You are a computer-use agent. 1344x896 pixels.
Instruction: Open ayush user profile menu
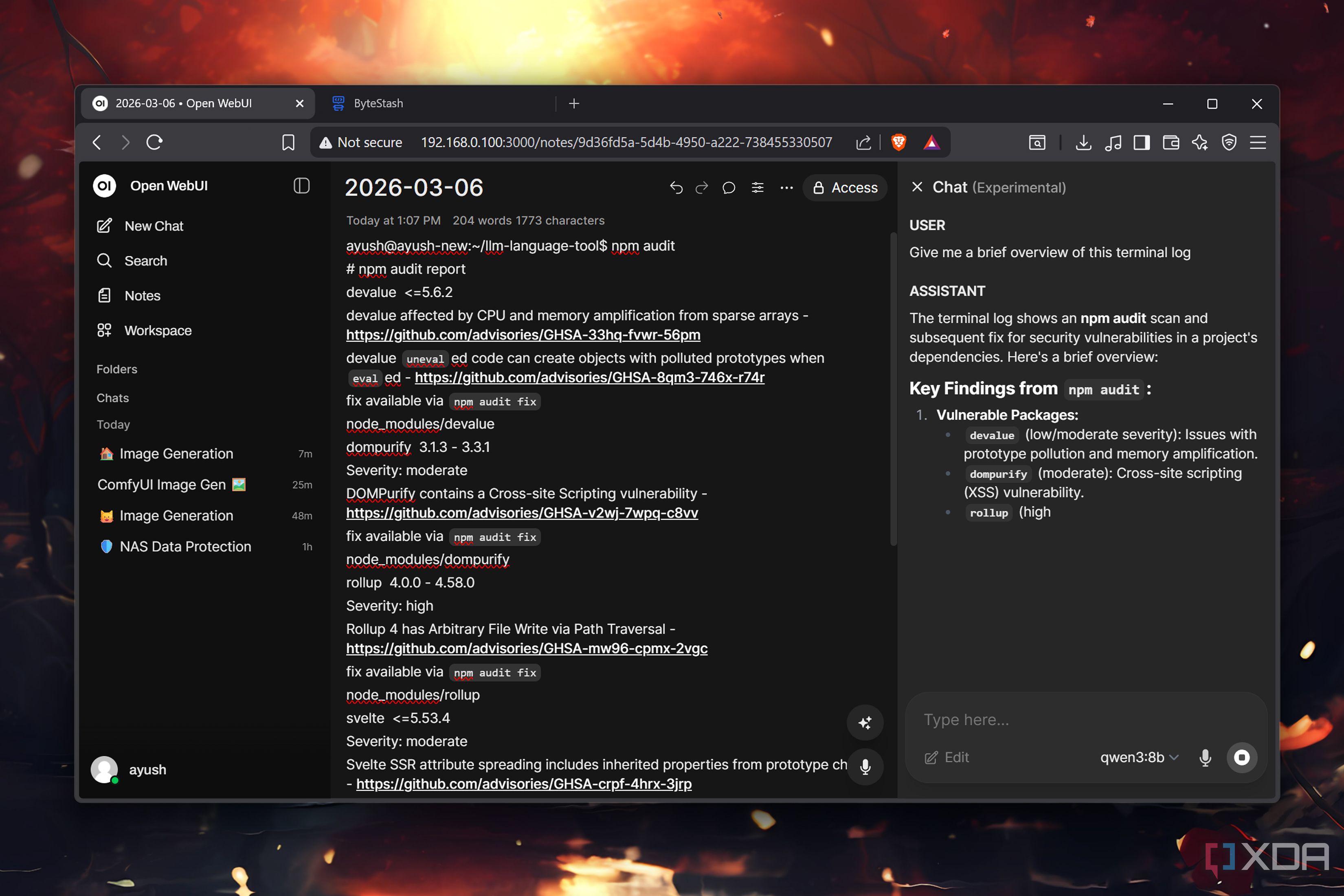[129, 770]
